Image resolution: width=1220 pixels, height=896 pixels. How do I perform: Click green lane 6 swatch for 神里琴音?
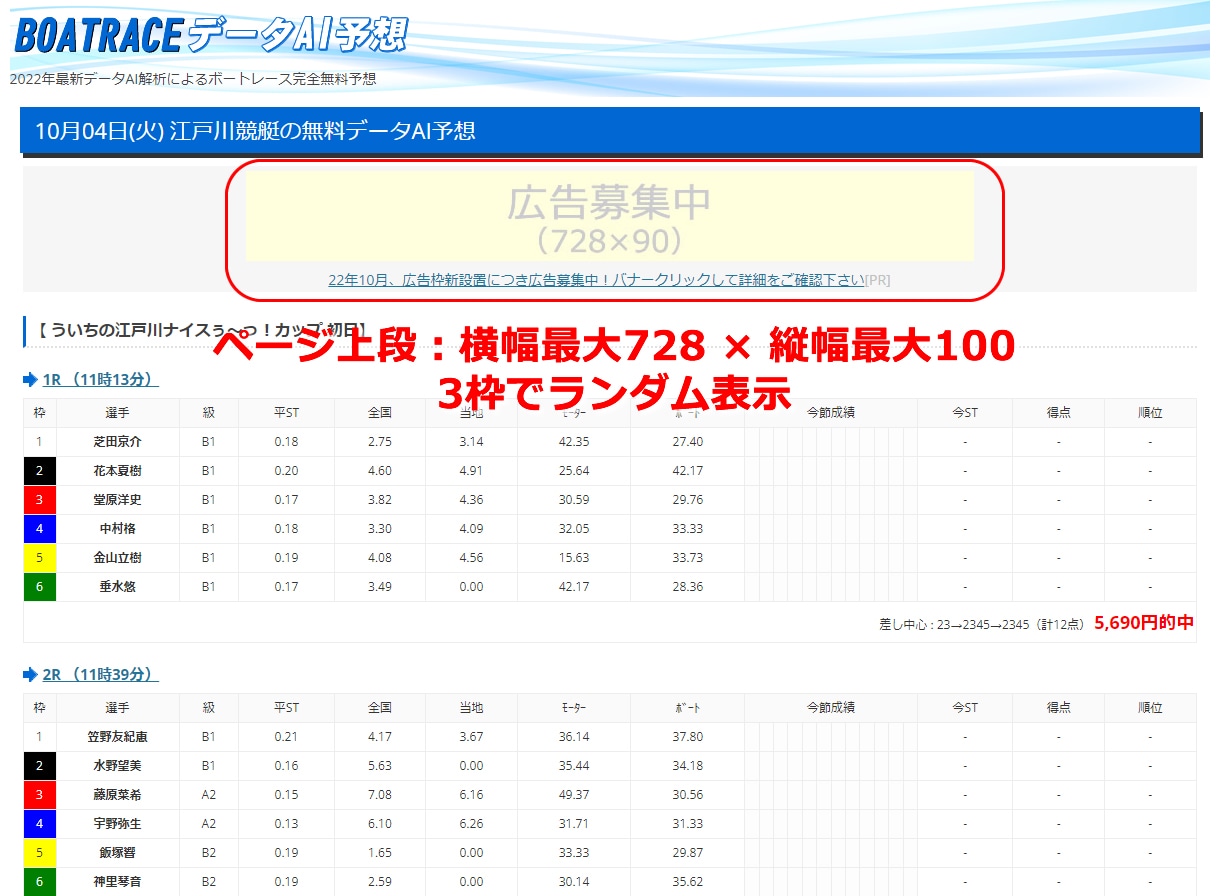[x=40, y=881]
